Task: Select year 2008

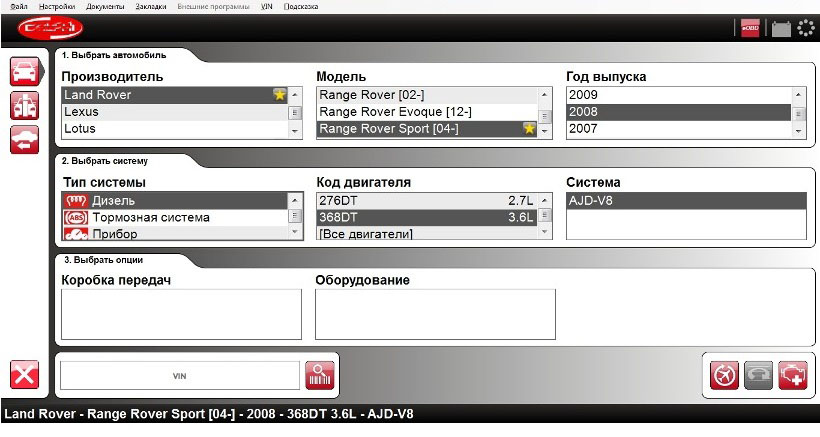Action: [679, 112]
